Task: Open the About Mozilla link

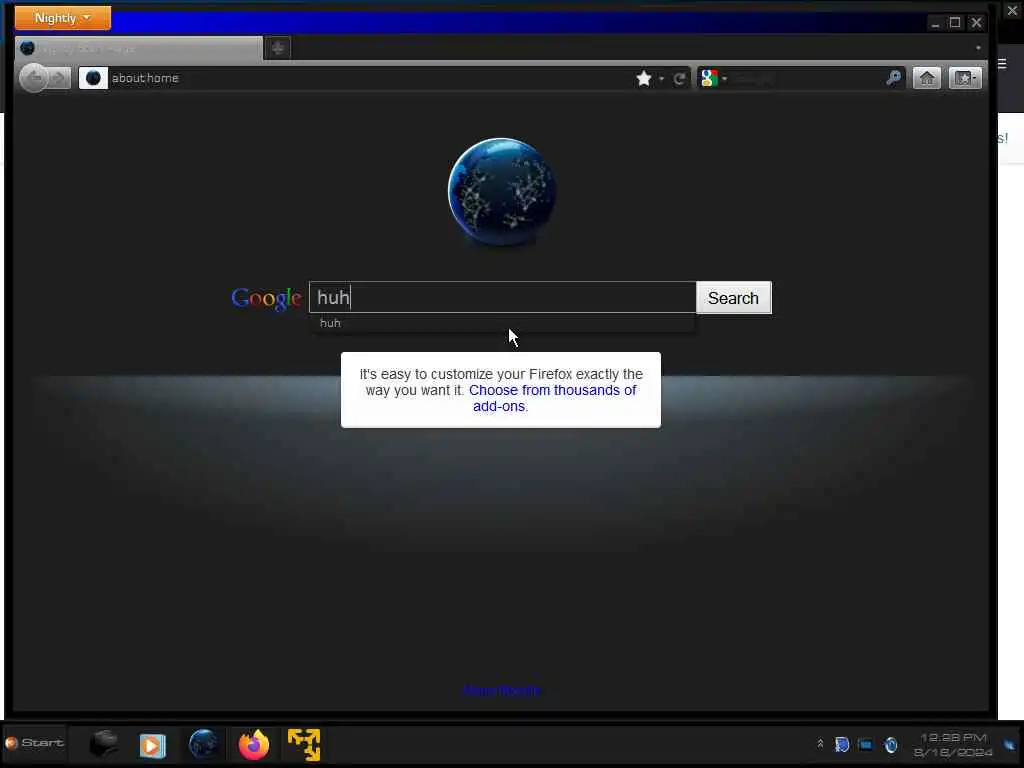Action: [x=502, y=691]
